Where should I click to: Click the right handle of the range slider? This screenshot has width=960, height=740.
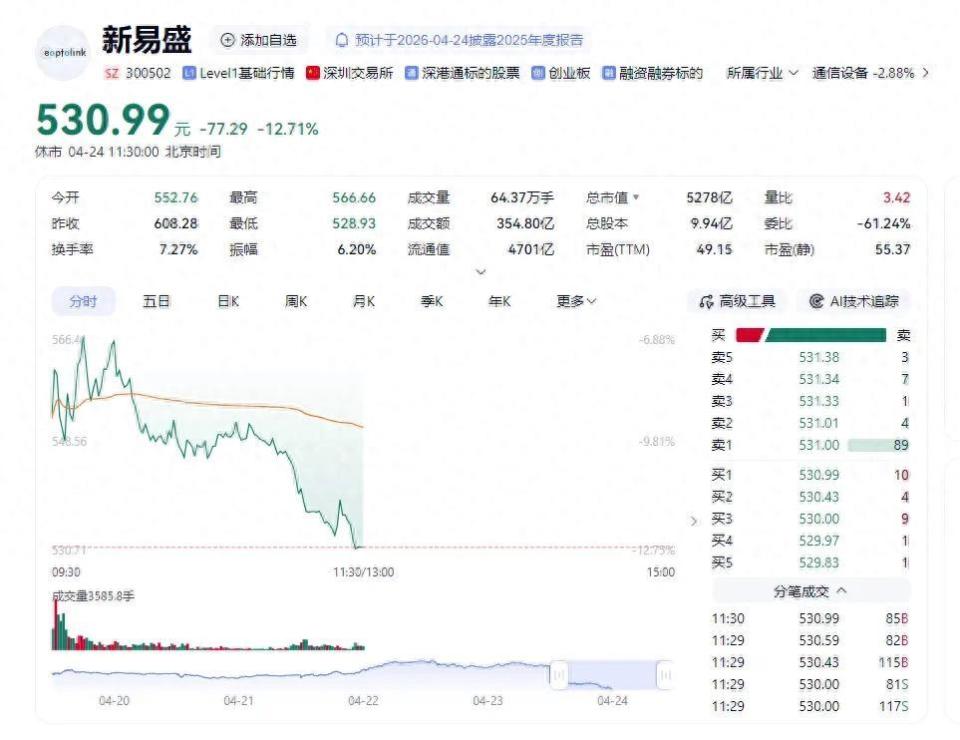(665, 675)
